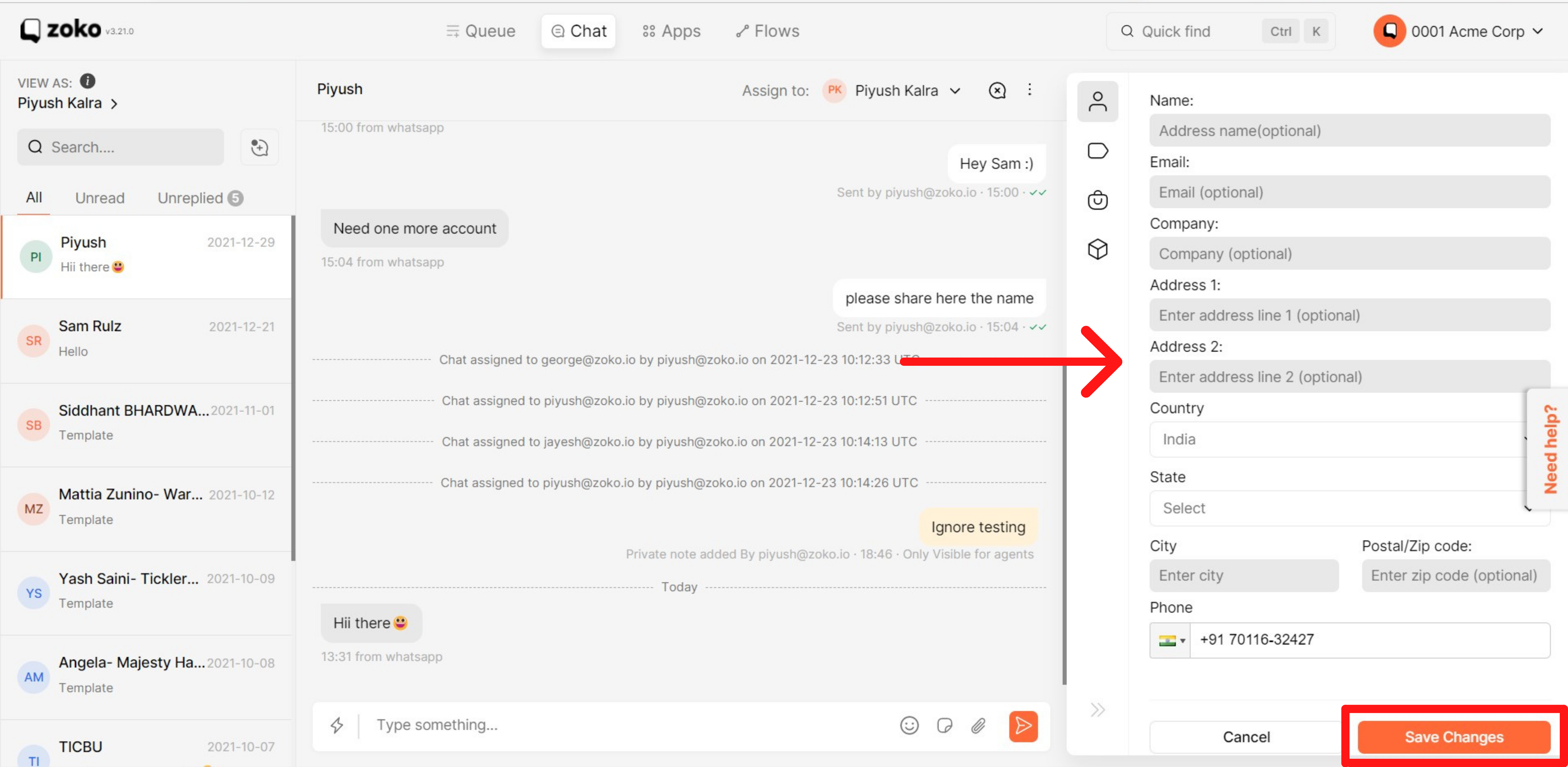The image size is (1568, 767).
Task: Click the SR avatar of Sam Rulz
Action: click(34, 341)
